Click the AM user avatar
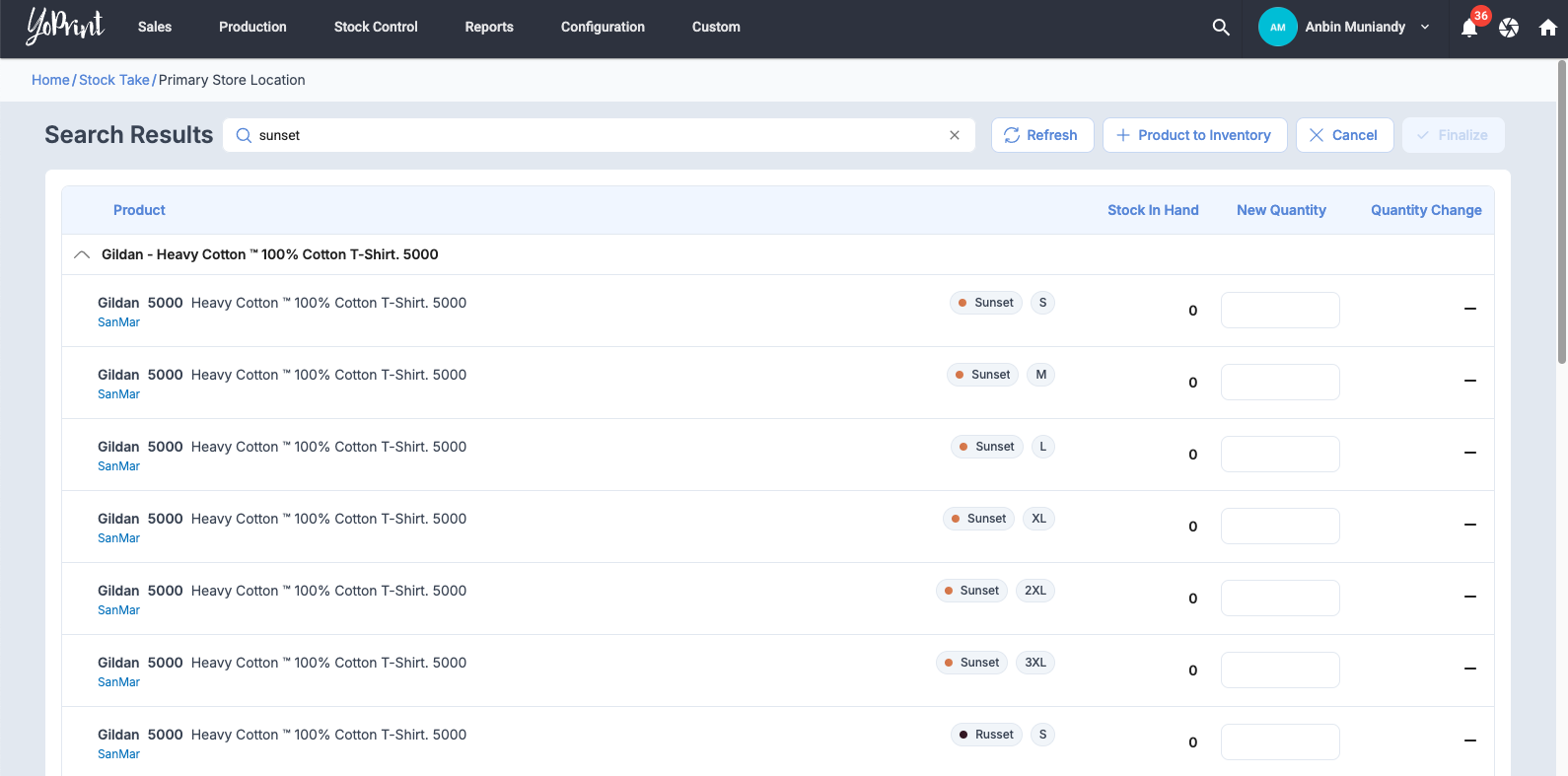 [x=1277, y=28]
